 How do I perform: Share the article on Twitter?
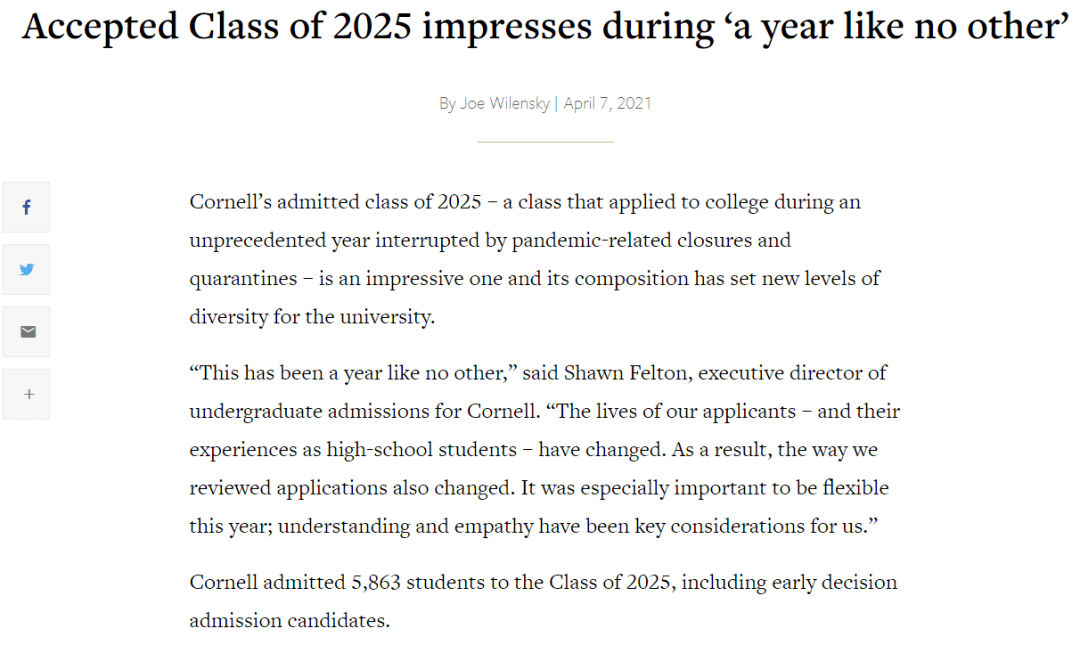tap(26, 269)
